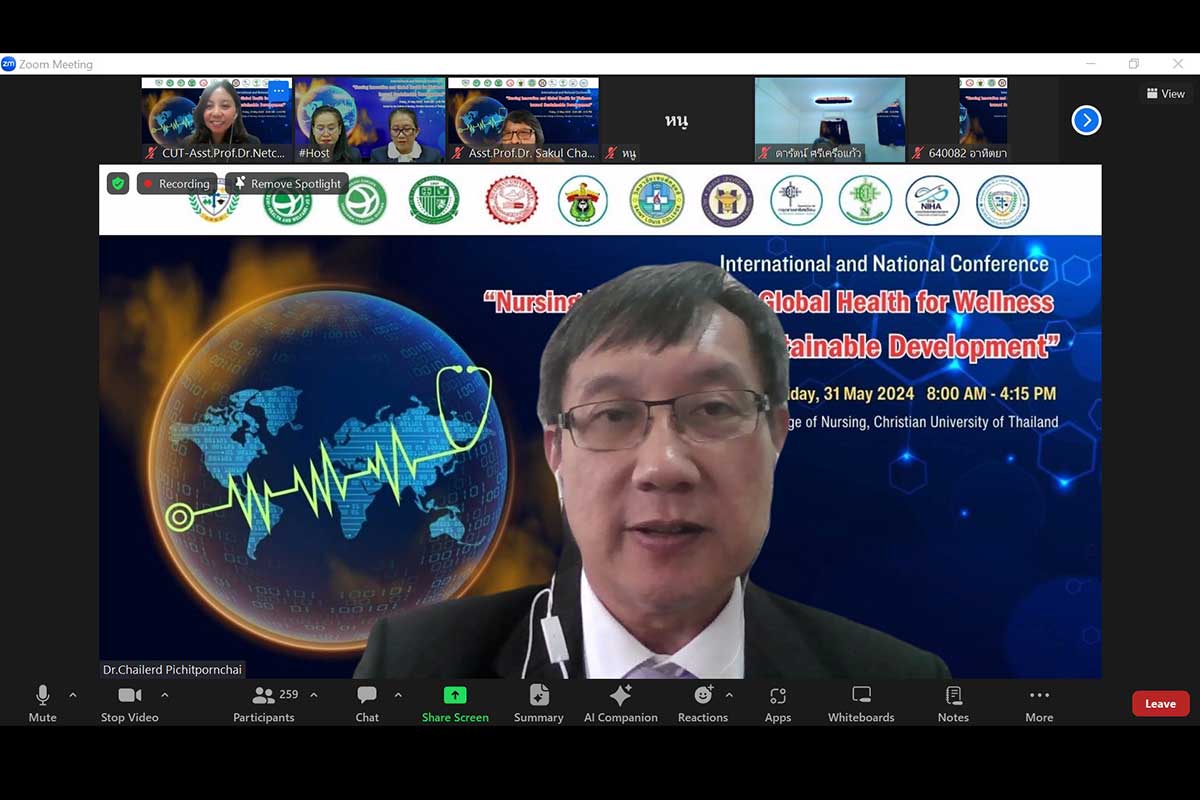Open the View layout menu
The width and height of the screenshot is (1200, 800).
pyautogui.click(x=1166, y=94)
